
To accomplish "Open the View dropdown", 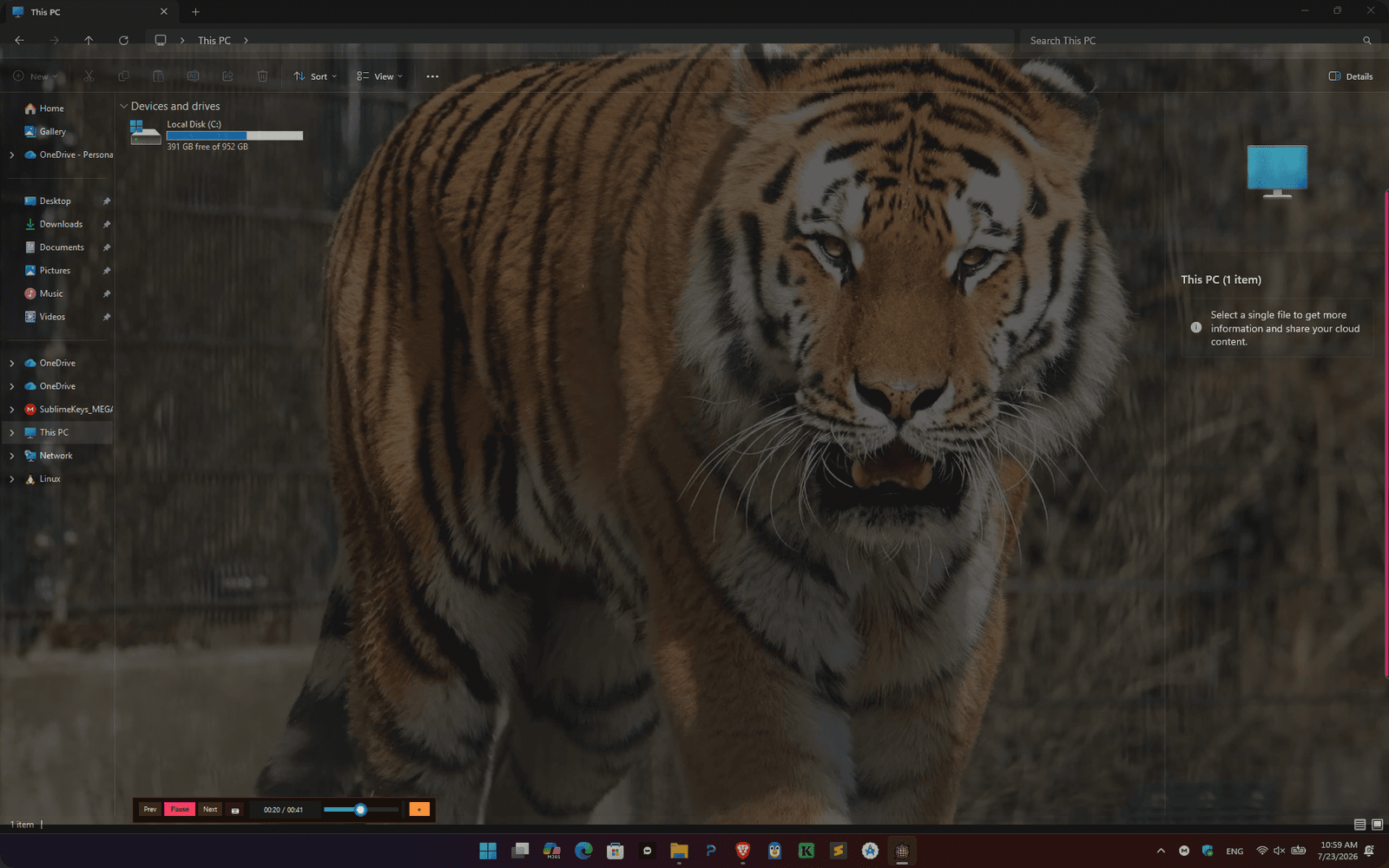I will (379, 76).
